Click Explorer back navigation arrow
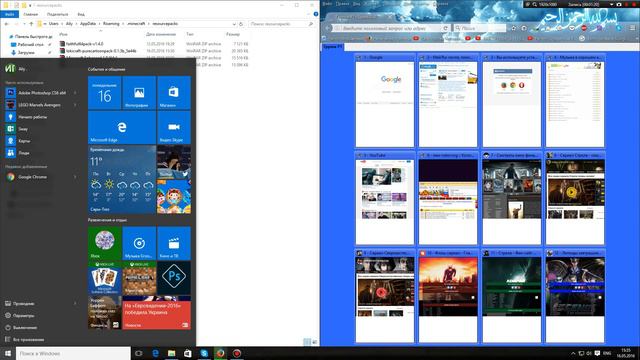 click(7, 24)
